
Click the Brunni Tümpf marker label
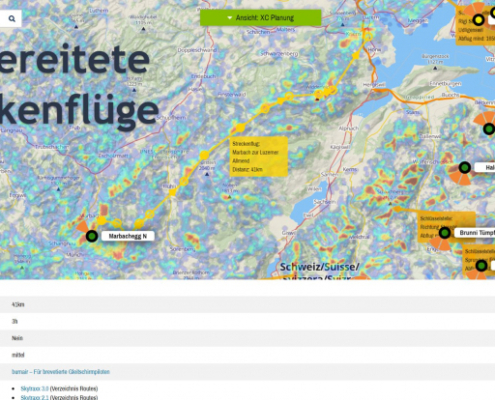[x=476, y=233]
